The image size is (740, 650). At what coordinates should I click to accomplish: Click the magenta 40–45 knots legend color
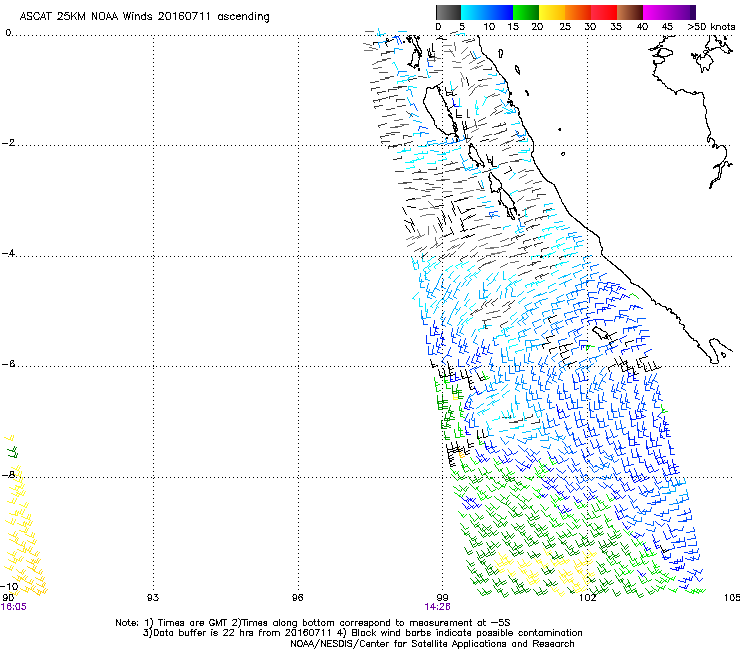coord(656,12)
